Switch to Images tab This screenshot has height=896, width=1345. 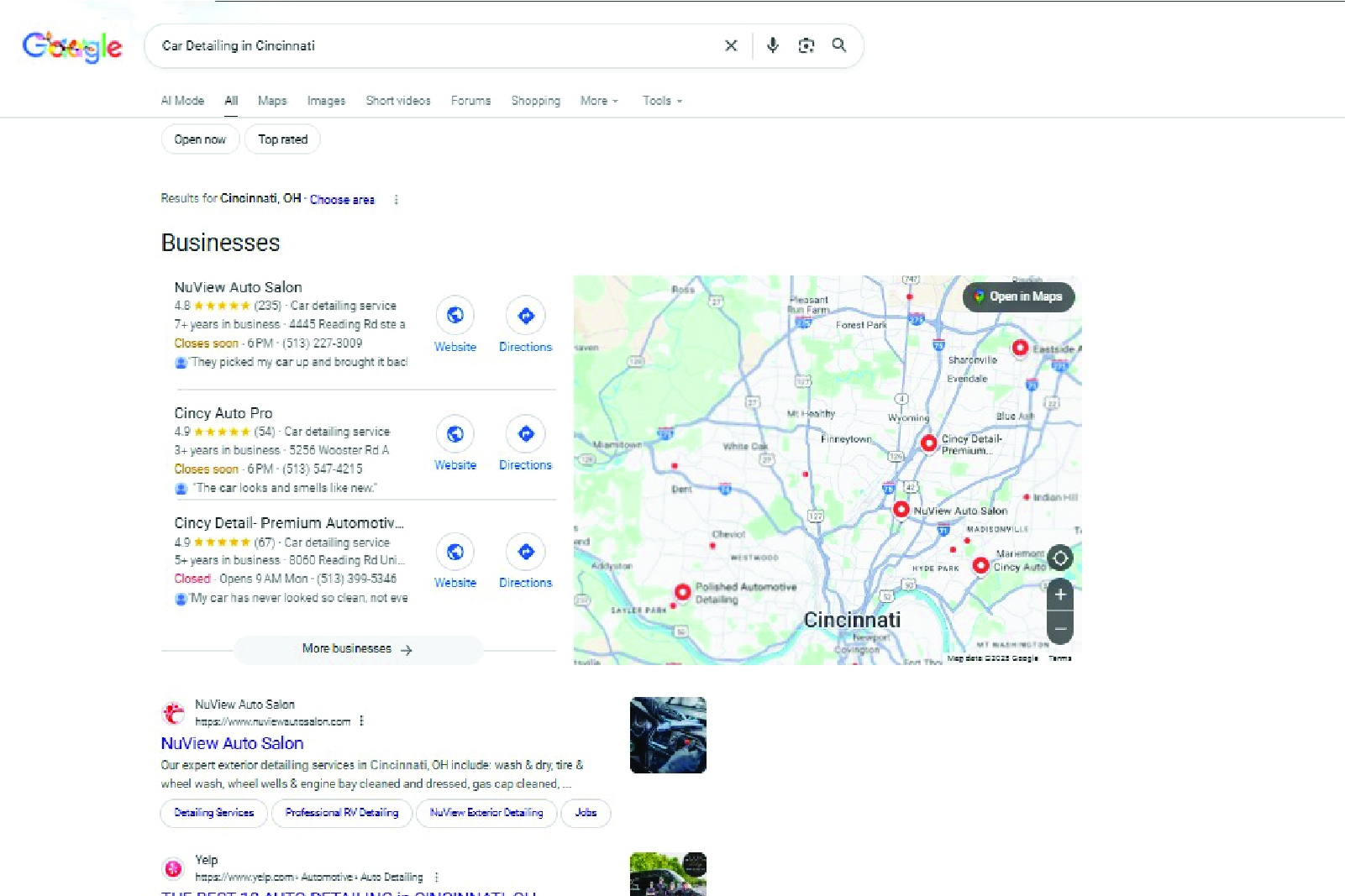(x=326, y=101)
